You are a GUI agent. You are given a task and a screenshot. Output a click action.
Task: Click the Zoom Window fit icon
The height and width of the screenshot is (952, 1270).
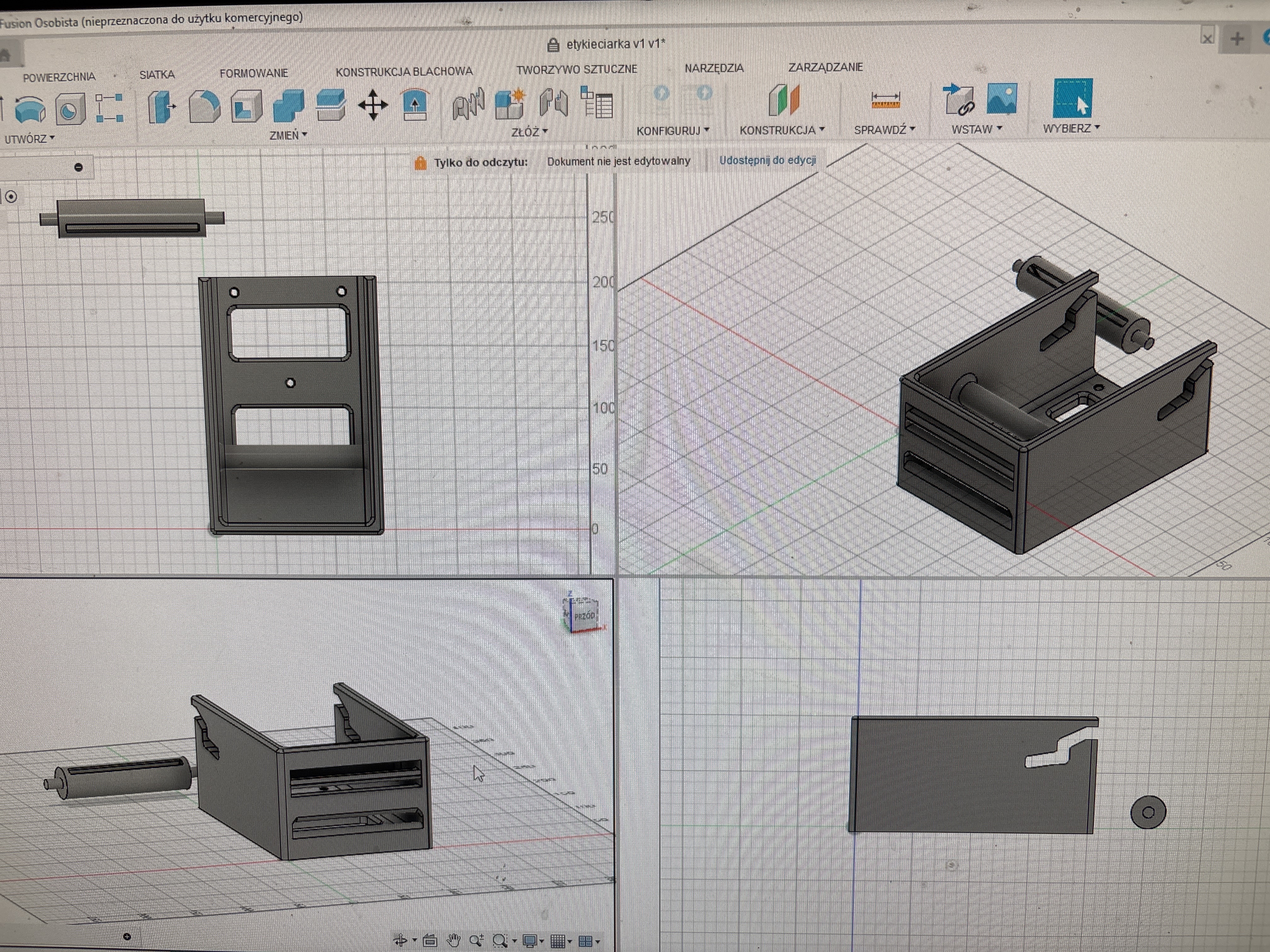pos(500,941)
